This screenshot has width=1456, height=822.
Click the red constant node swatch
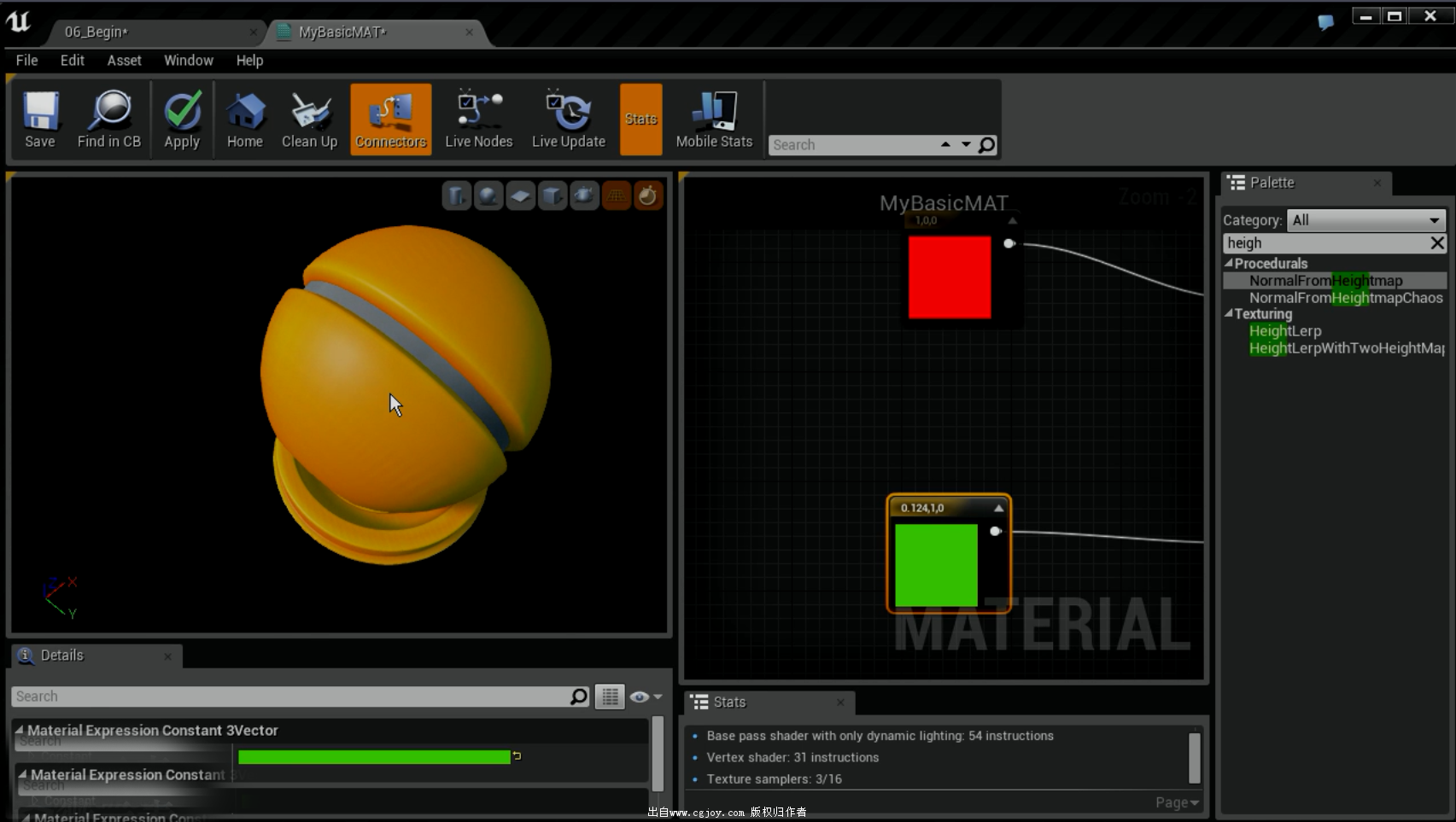coord(950,277)
